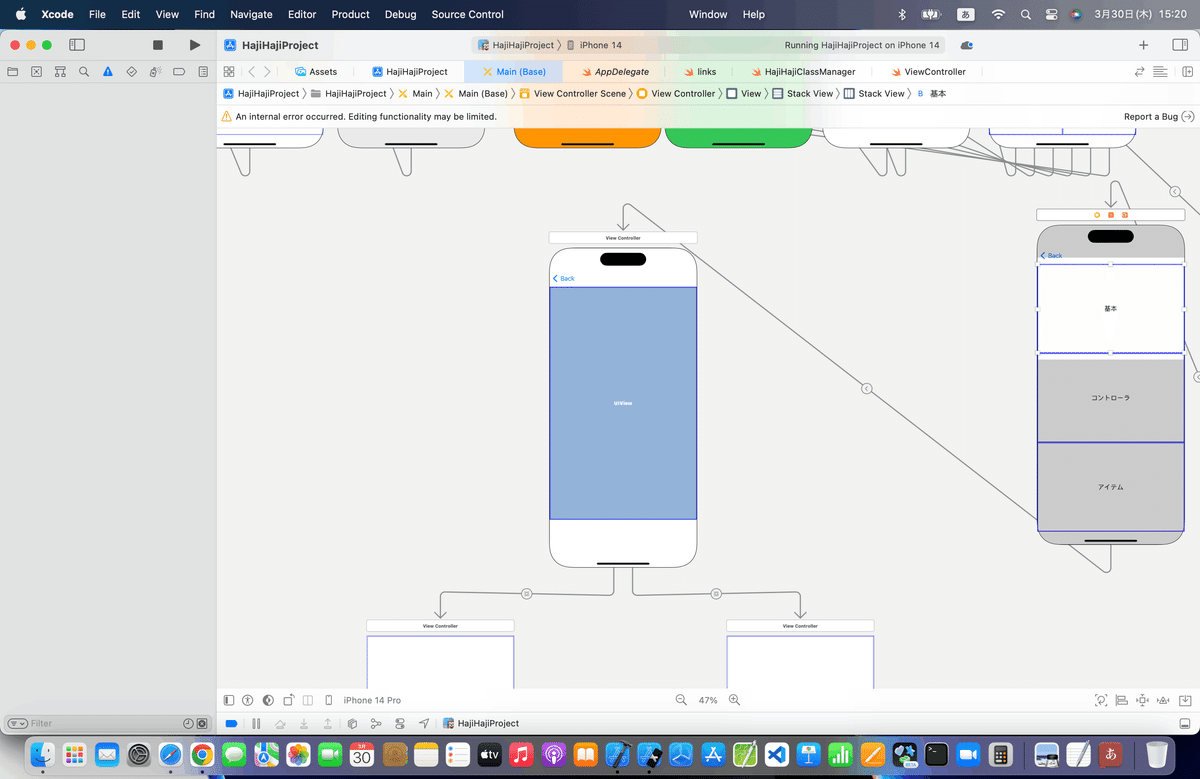Viewport: 1200px width, 779px height.
Task: Choose iPhone 14 run destination
Action: [x=594, y=45]
